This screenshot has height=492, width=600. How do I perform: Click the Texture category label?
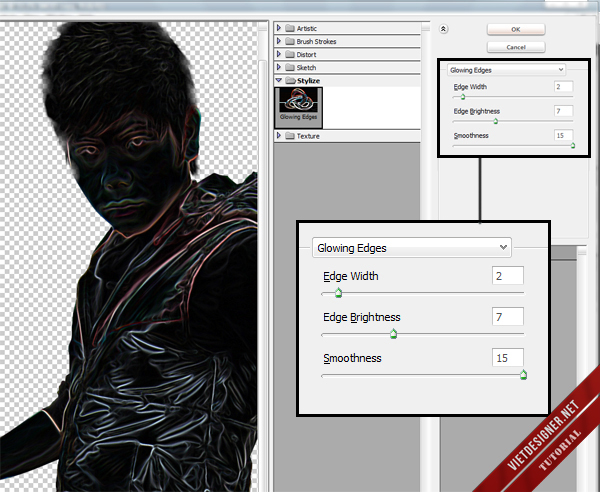[308, 136]
